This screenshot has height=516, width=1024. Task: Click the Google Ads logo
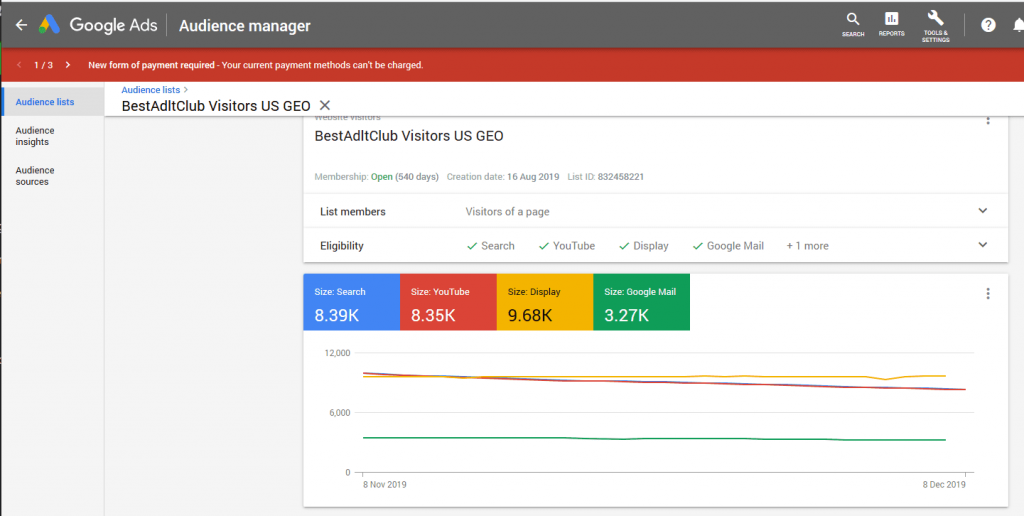pyautogui.click(x=98, y=25)
